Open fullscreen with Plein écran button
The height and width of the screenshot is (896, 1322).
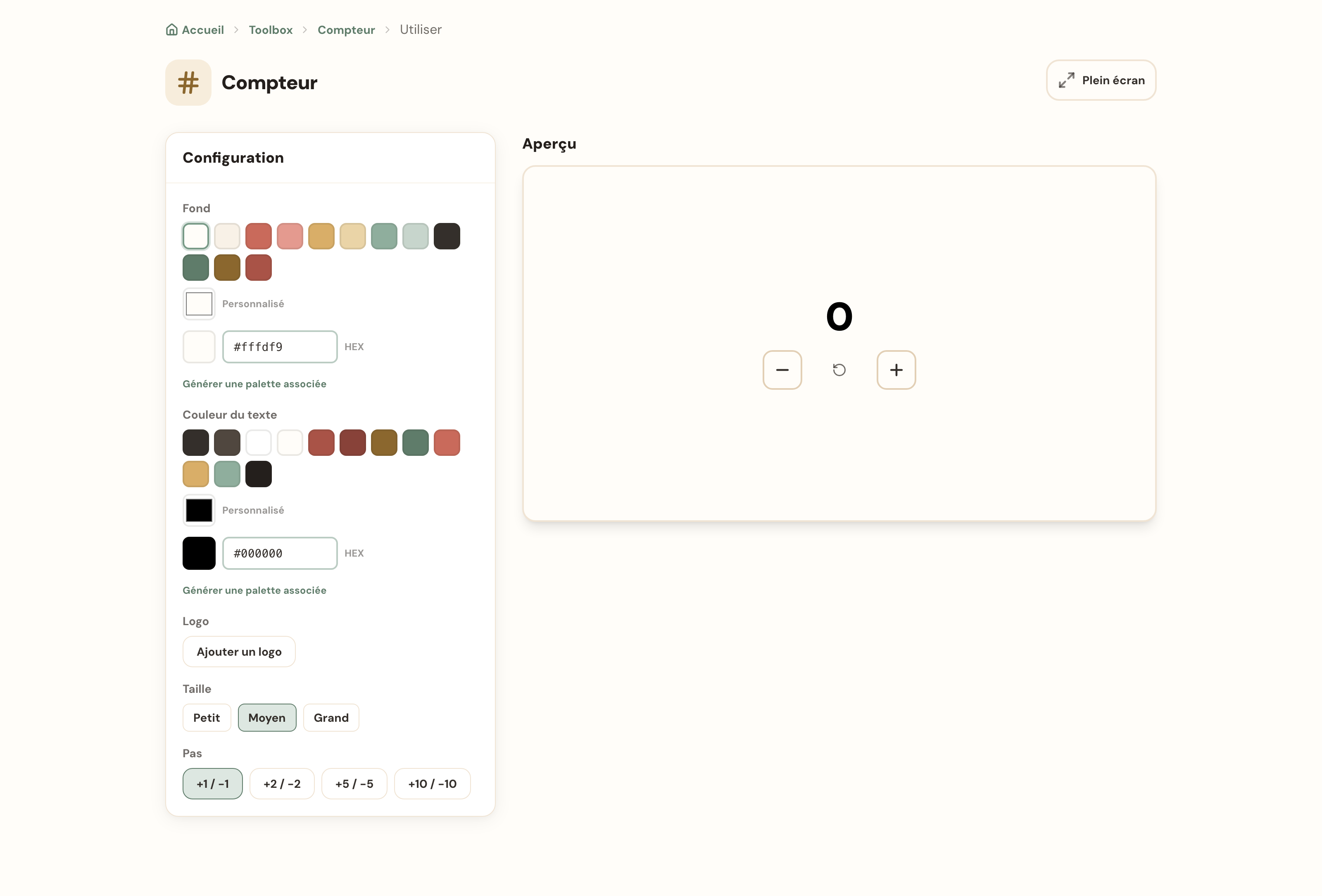[x=1101, y=80]
